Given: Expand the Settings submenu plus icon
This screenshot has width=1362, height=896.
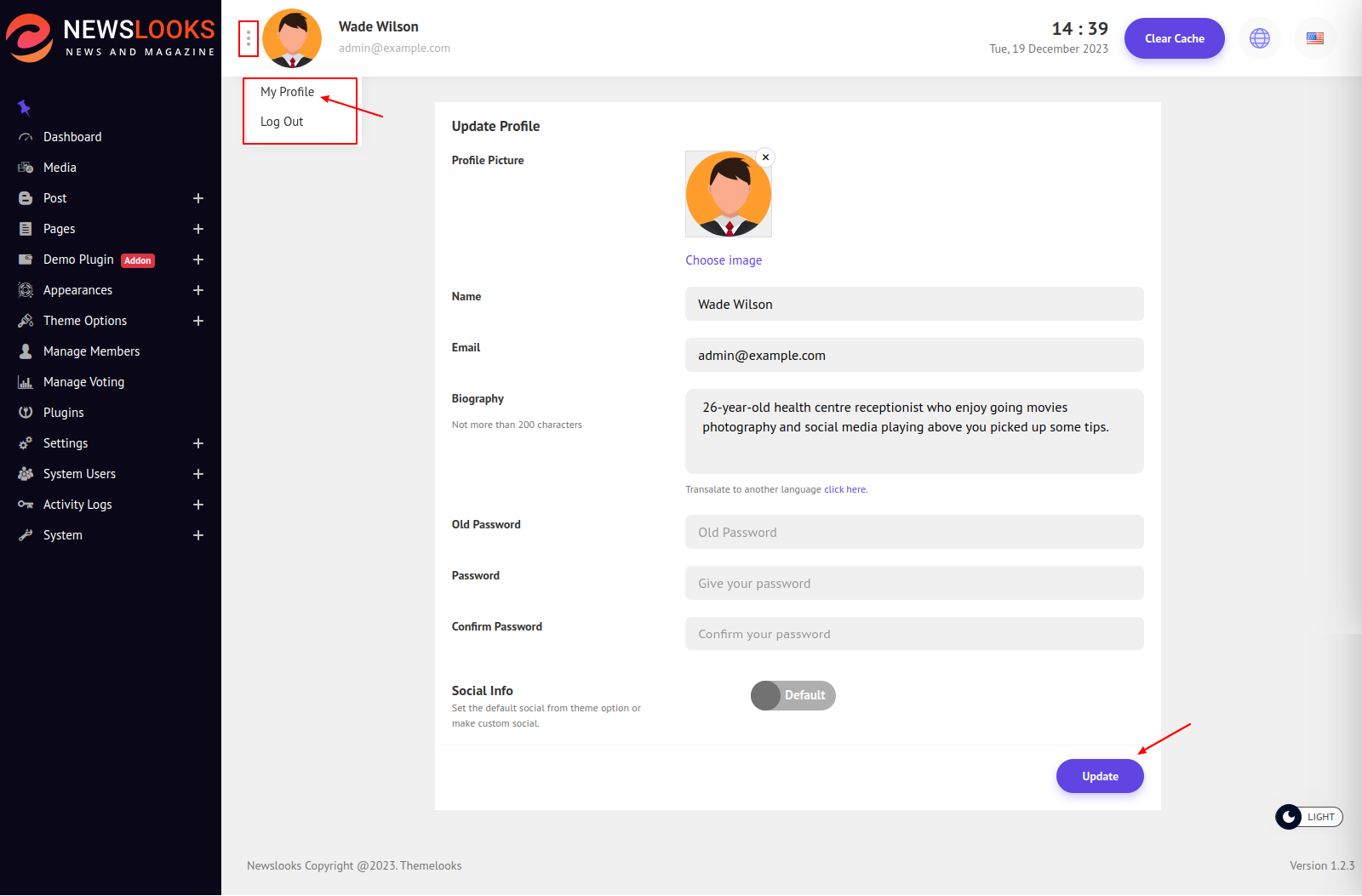Looking at the screenshot, I should pyautogui.click(x=198, y=443).
